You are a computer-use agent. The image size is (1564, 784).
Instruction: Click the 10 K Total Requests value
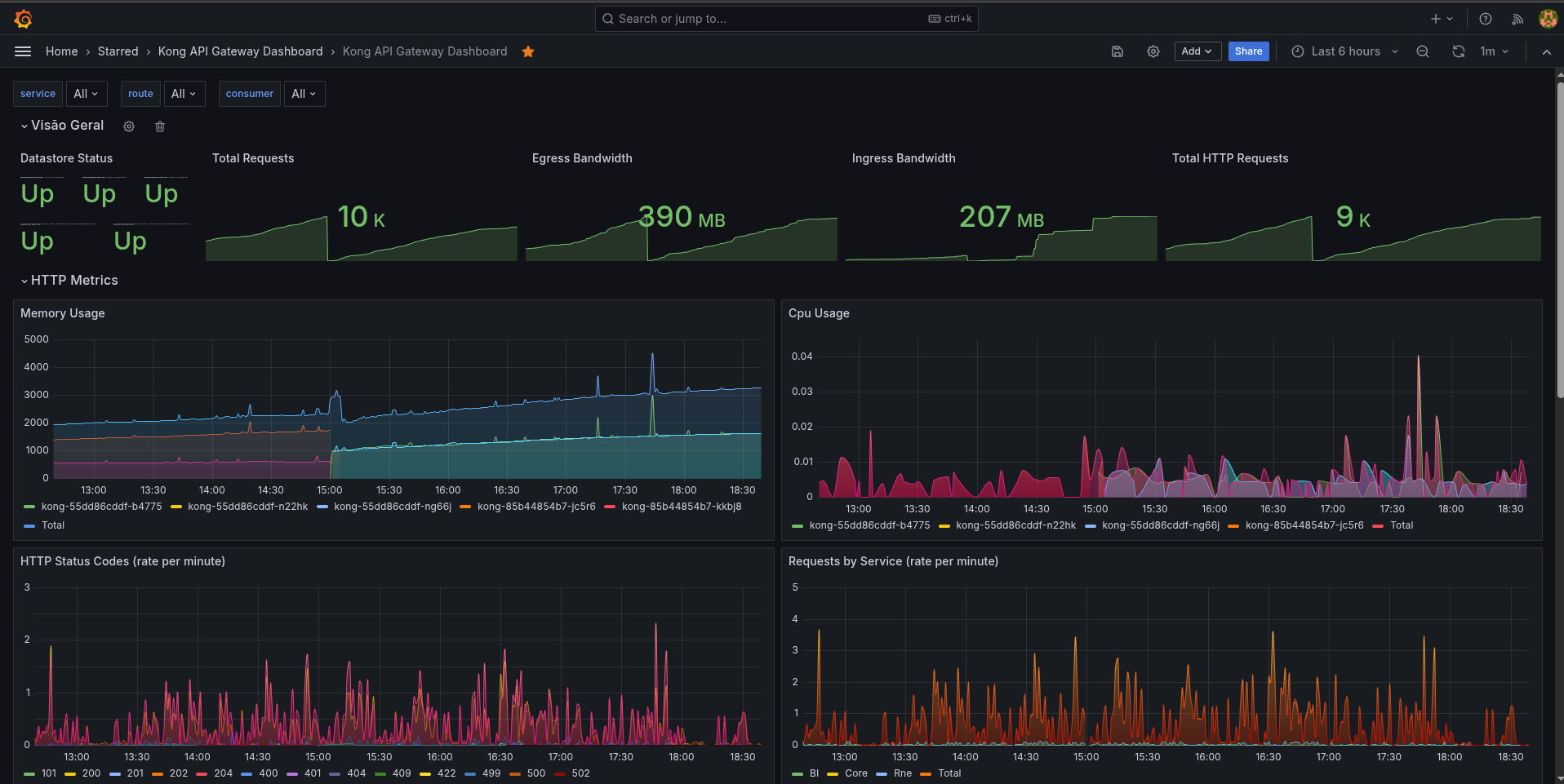362,217
